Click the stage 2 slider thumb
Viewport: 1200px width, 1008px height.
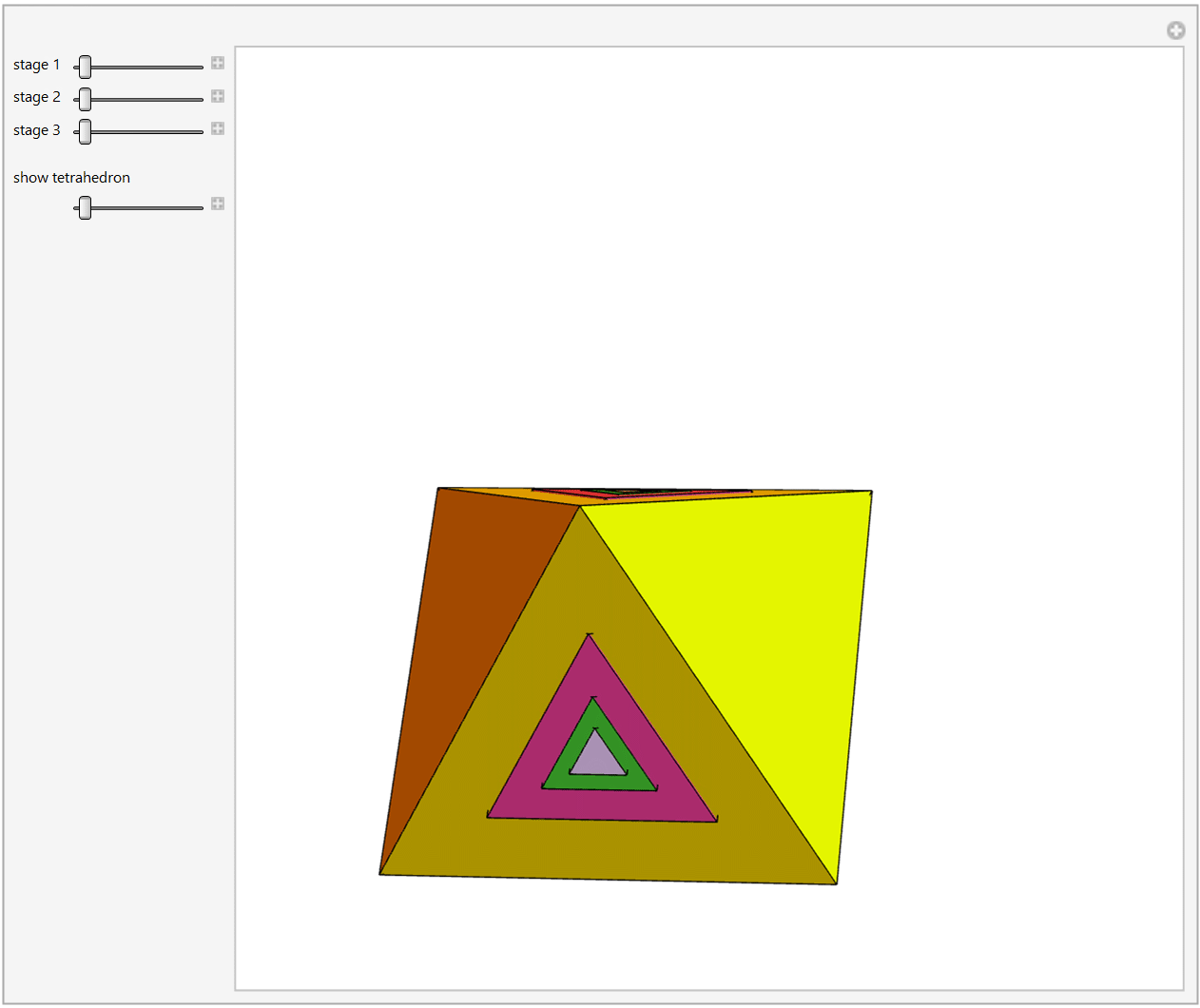click(x=85, y=99)
